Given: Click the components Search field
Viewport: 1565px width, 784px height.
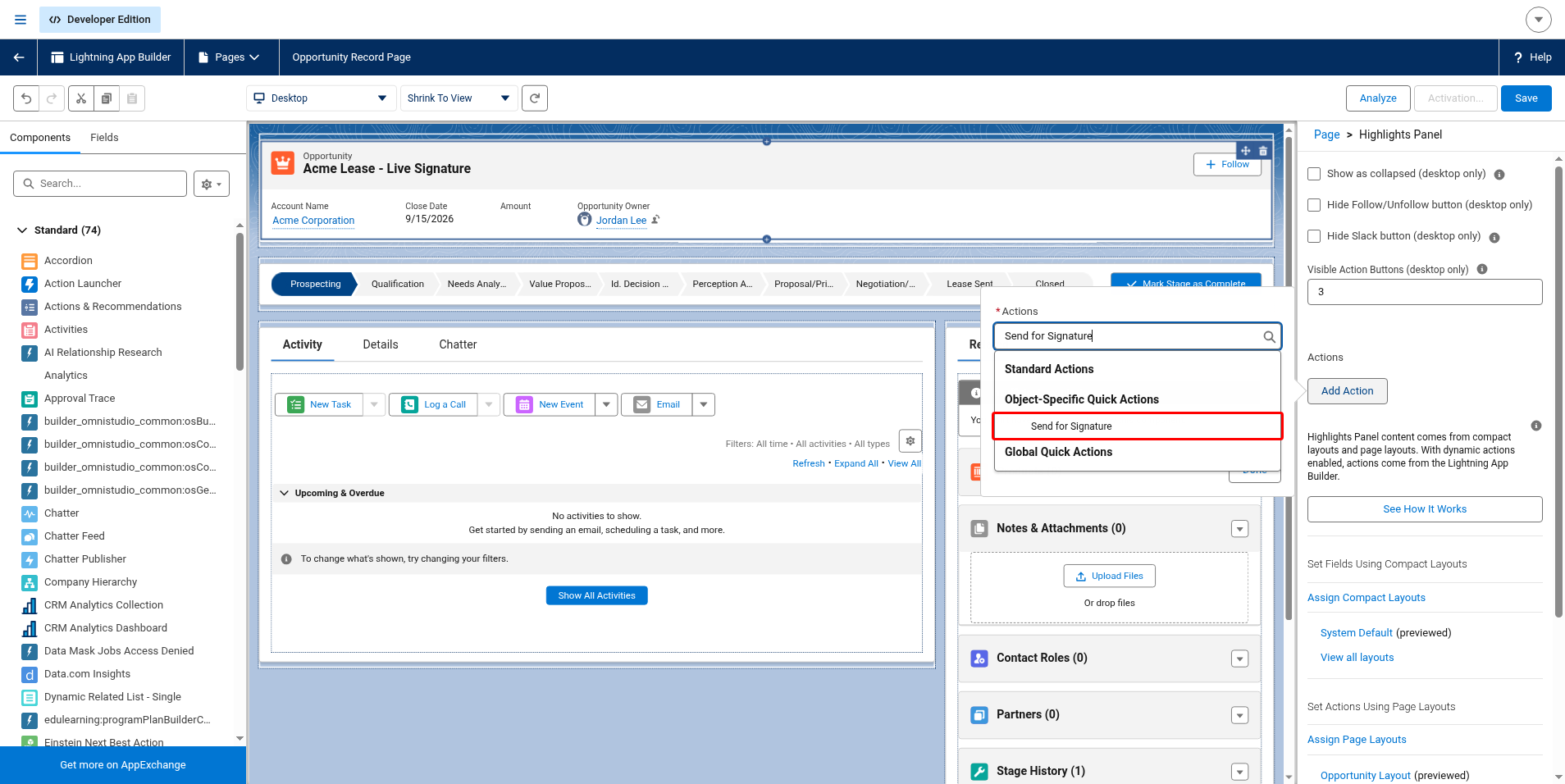Looking at the screenshot, I should [100, 184].
